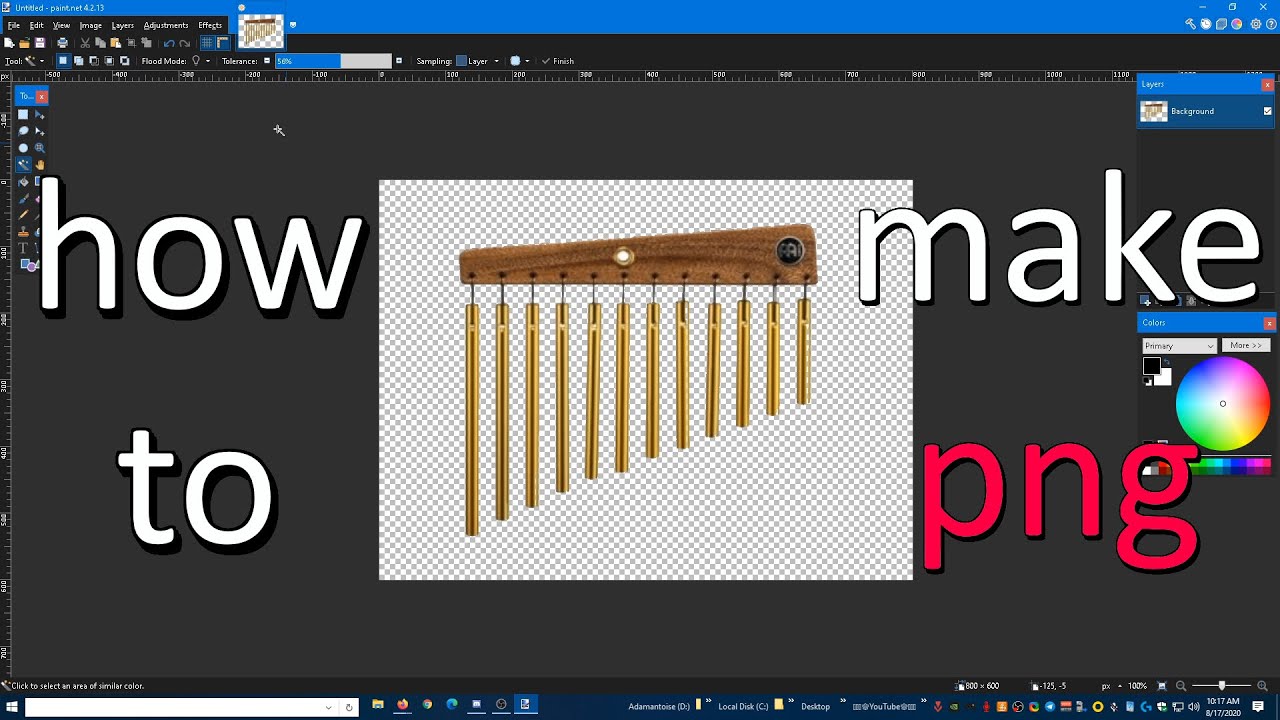Viewport: 1280px width, 720px height.
Task: Click the color wheel in Colors panel
Action: click(x=1222, y=404)
